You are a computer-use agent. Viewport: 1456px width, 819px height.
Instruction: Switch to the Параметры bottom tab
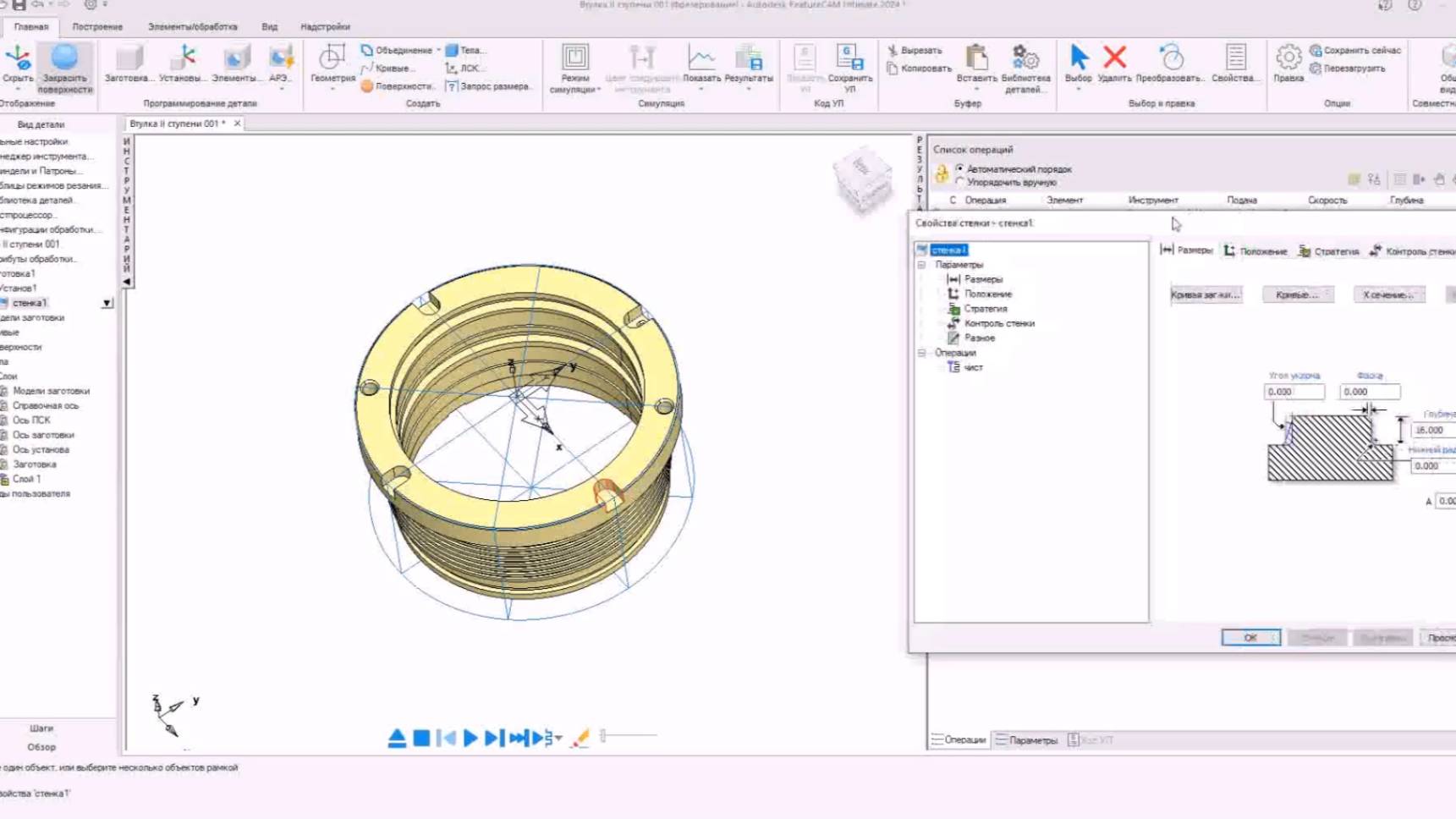(x=1027, y=740)
